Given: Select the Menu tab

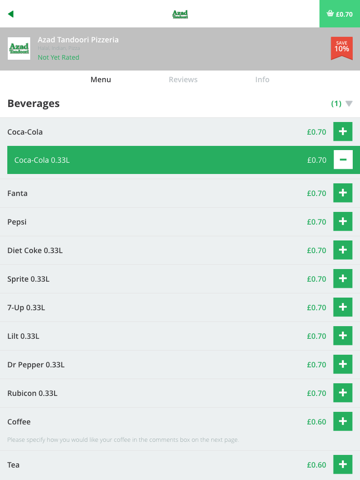Looking at the screenshot, I should 101,80.
